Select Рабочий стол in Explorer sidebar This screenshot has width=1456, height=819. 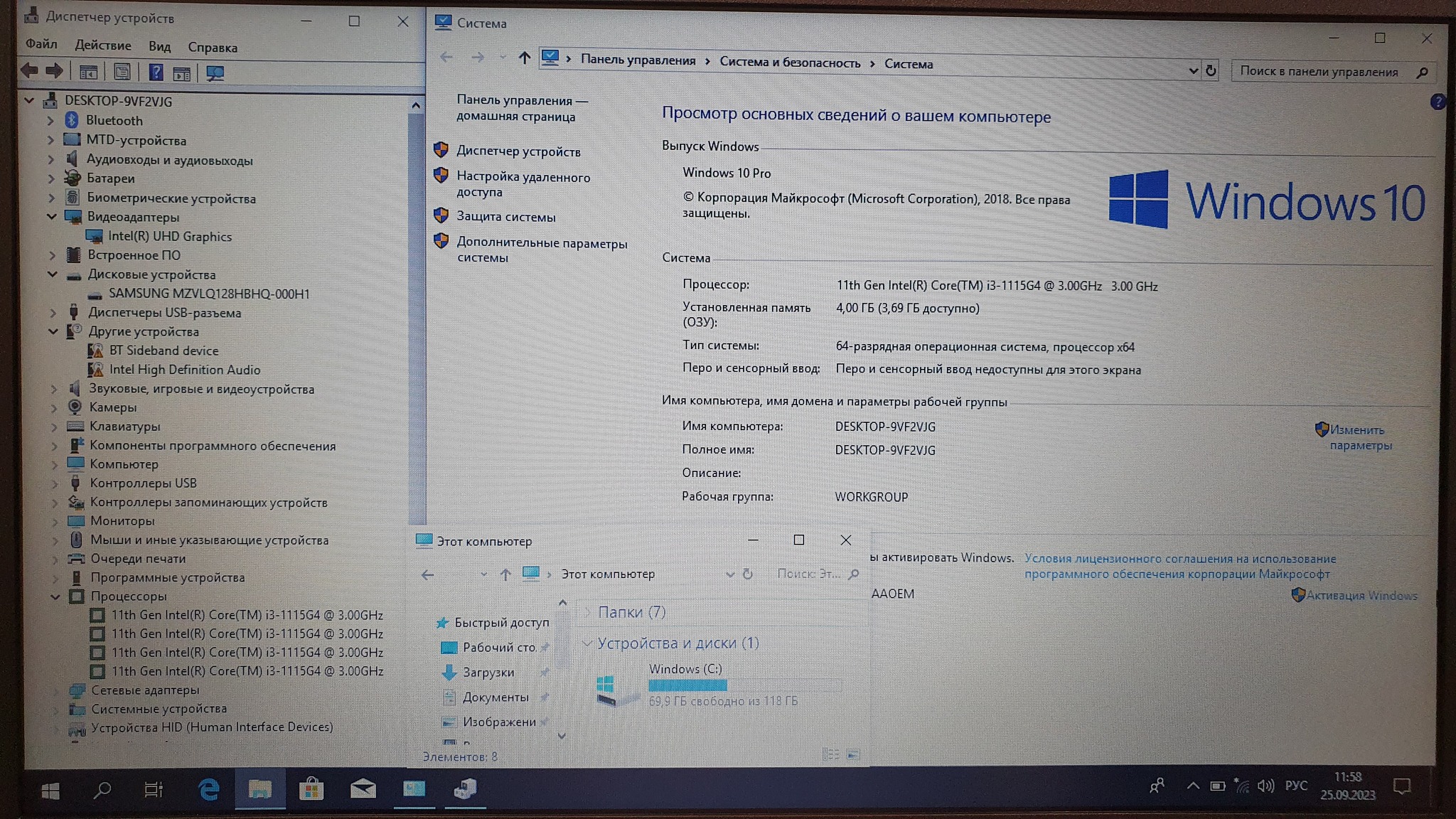click(499, 648)
